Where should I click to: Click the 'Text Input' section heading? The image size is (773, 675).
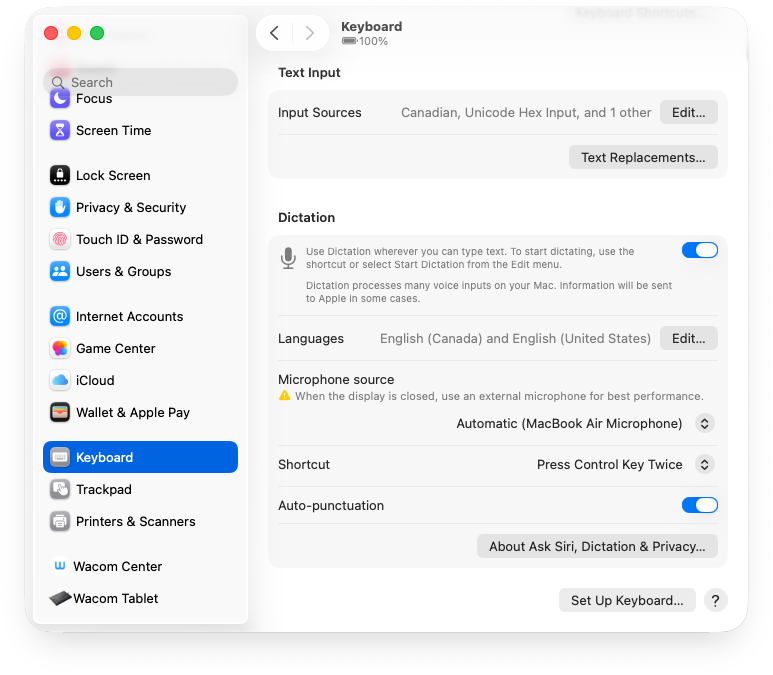point(309,72)
